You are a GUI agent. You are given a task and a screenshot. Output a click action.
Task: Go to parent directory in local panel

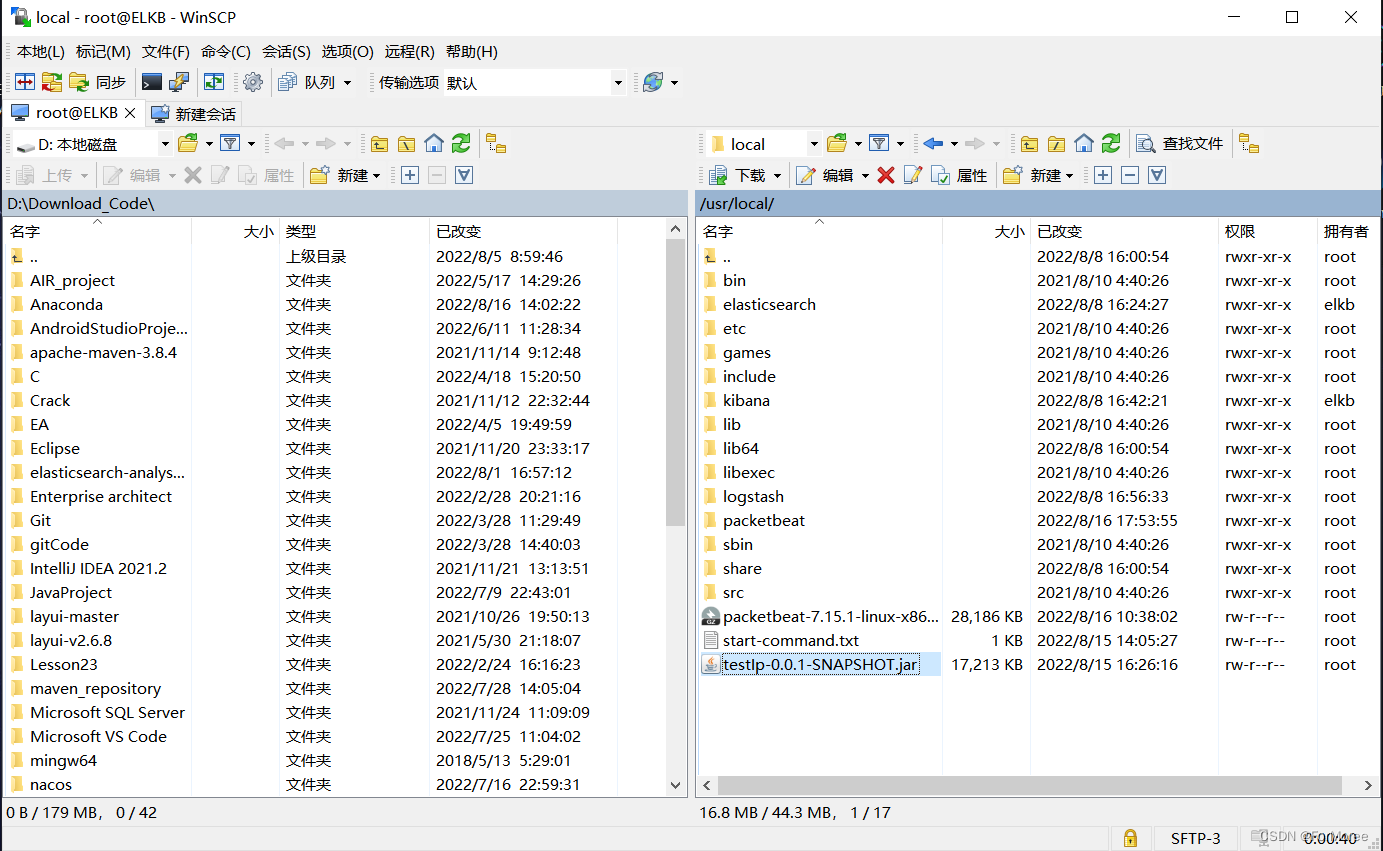379,143
